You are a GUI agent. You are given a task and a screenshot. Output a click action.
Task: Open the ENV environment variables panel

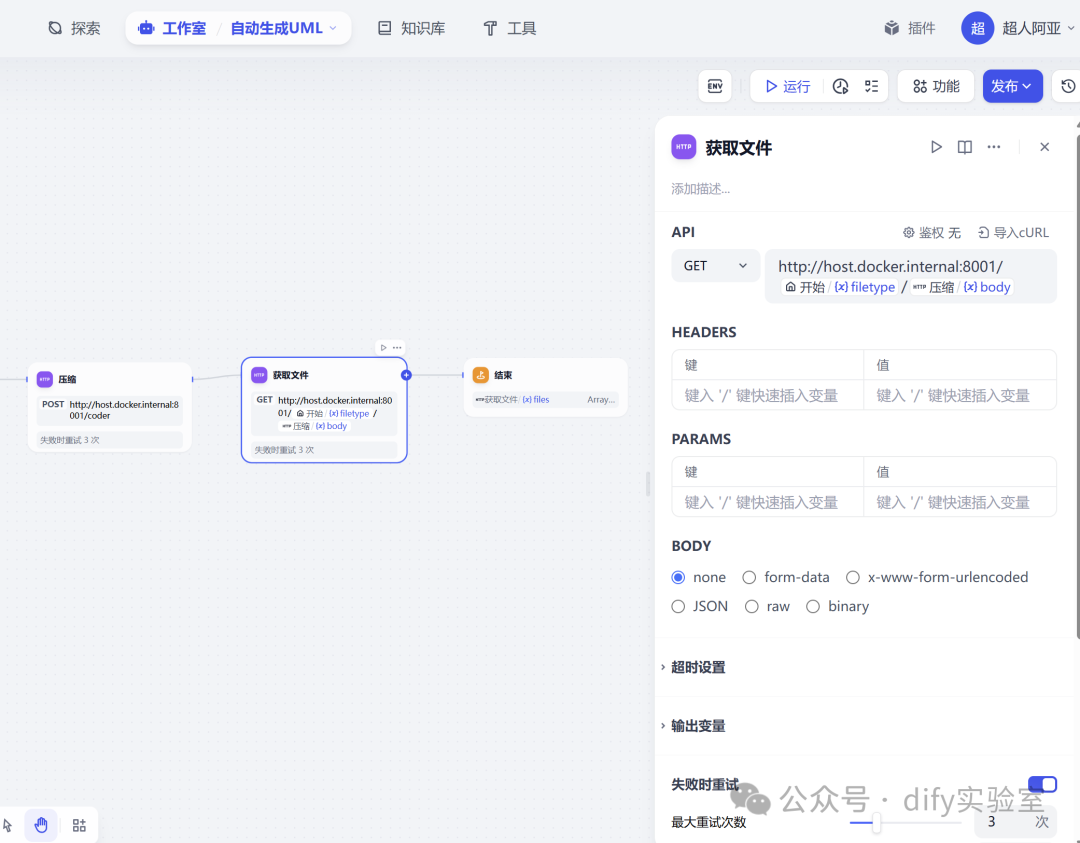[714, 86]
